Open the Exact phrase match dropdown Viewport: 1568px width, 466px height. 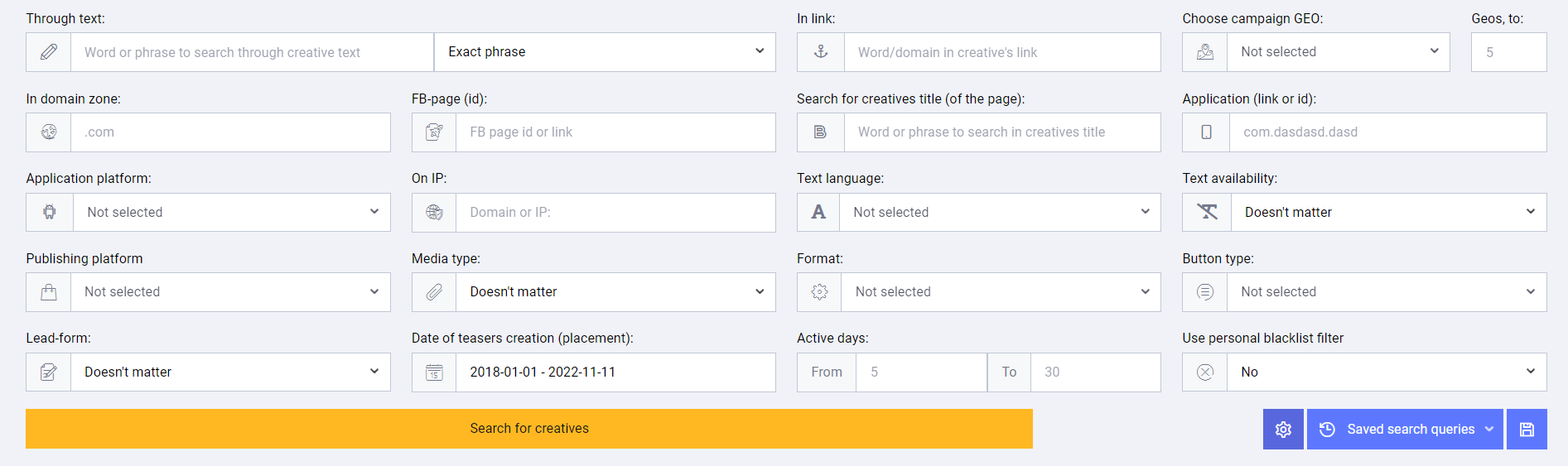[x=605, y=52]
